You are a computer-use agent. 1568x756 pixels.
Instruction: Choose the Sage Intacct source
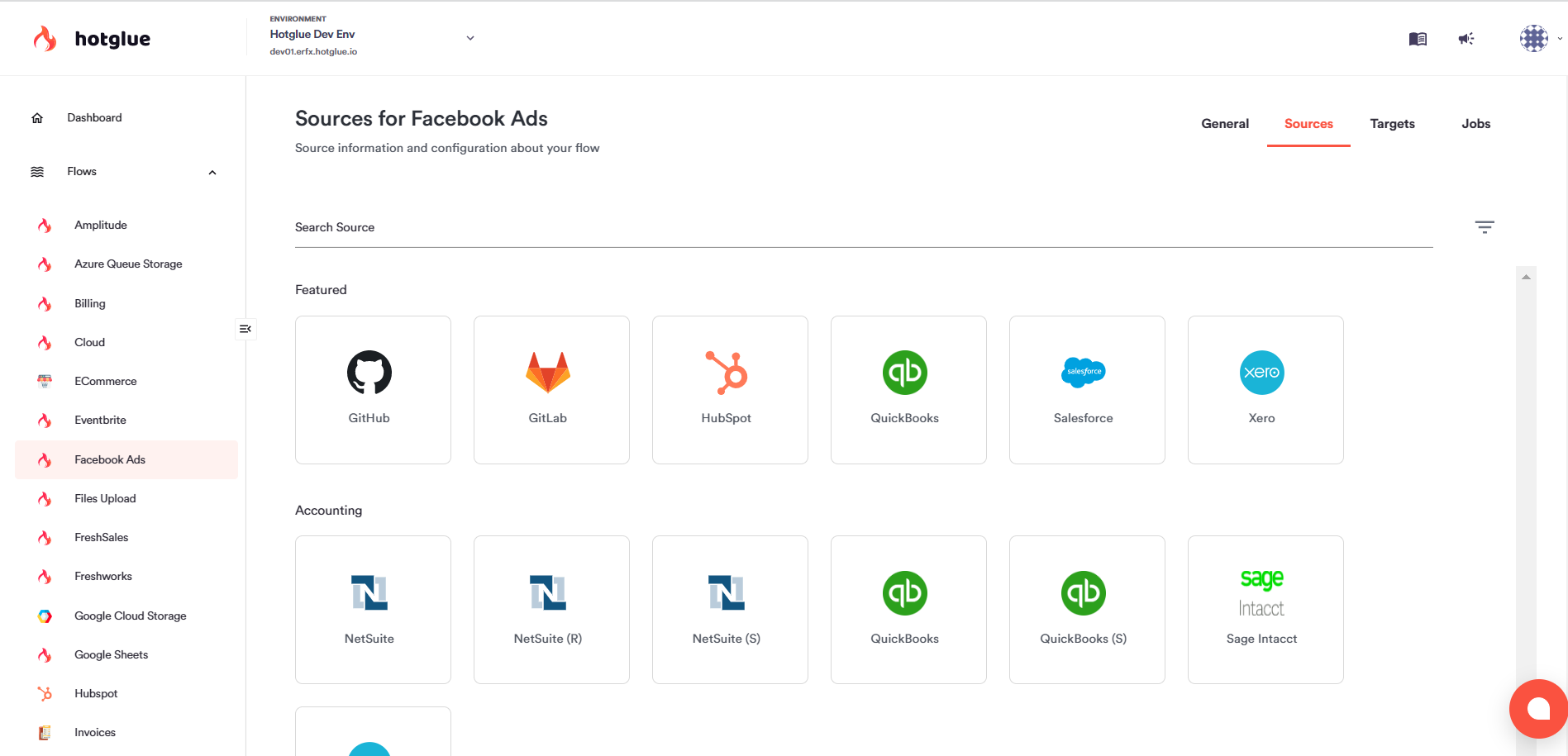[1265, 610]
